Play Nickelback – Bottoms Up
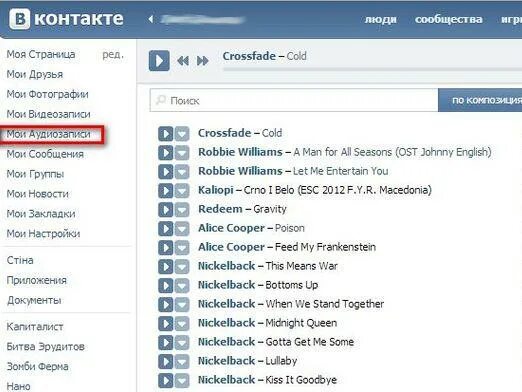The height and width of the screenshot is (392, 522). tap(166, 286)
